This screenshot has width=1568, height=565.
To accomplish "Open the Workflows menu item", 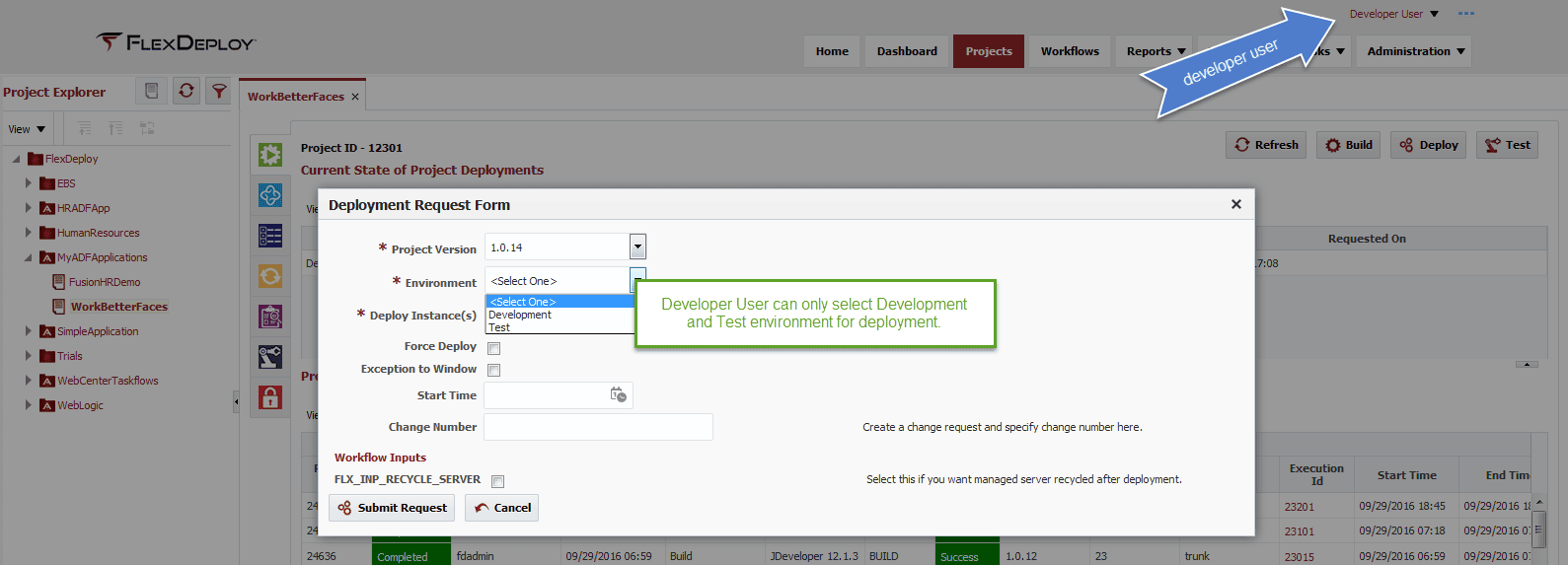I will point(1070,51).
